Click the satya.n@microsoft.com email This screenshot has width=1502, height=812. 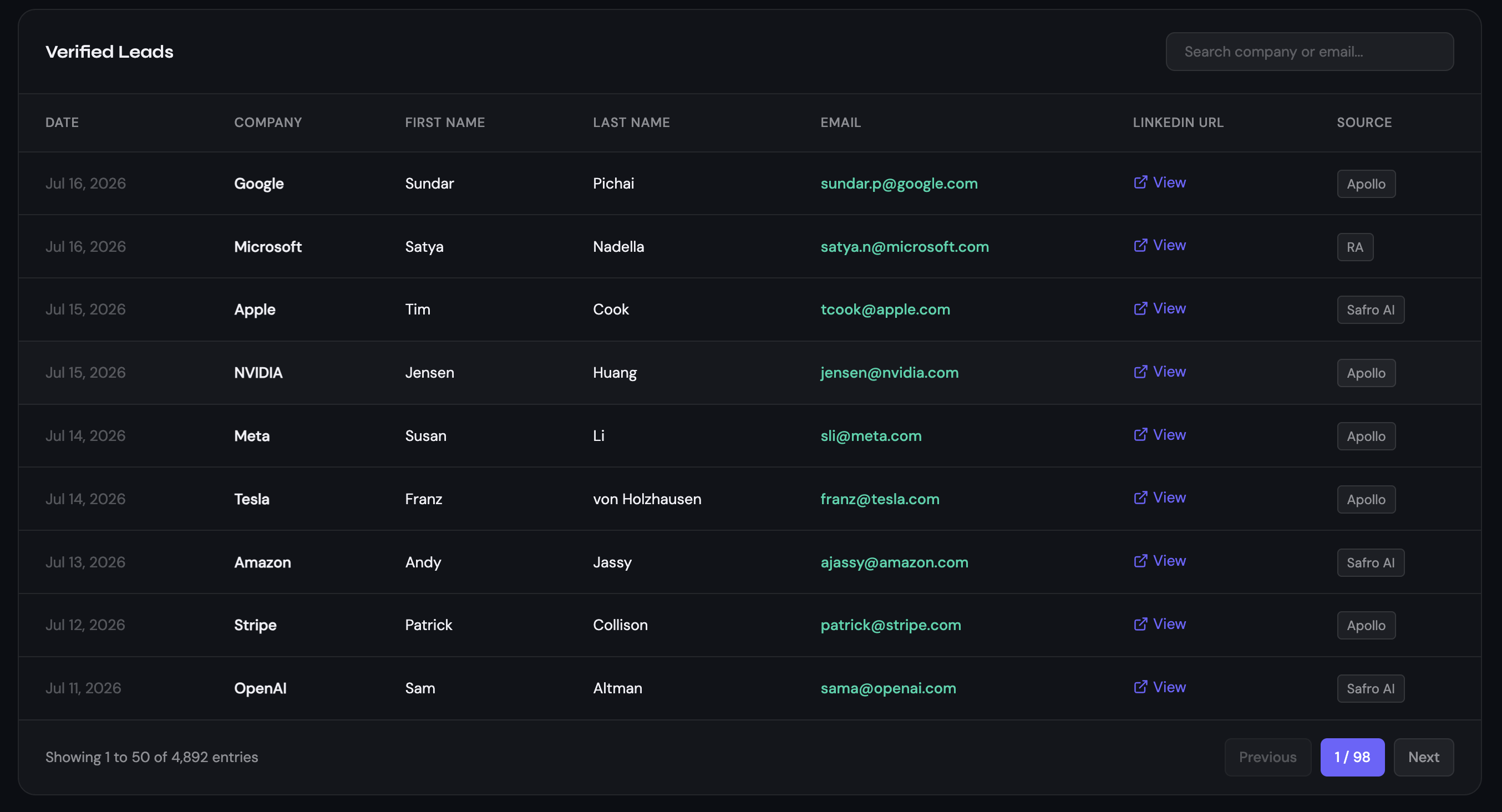pos(904,247)
